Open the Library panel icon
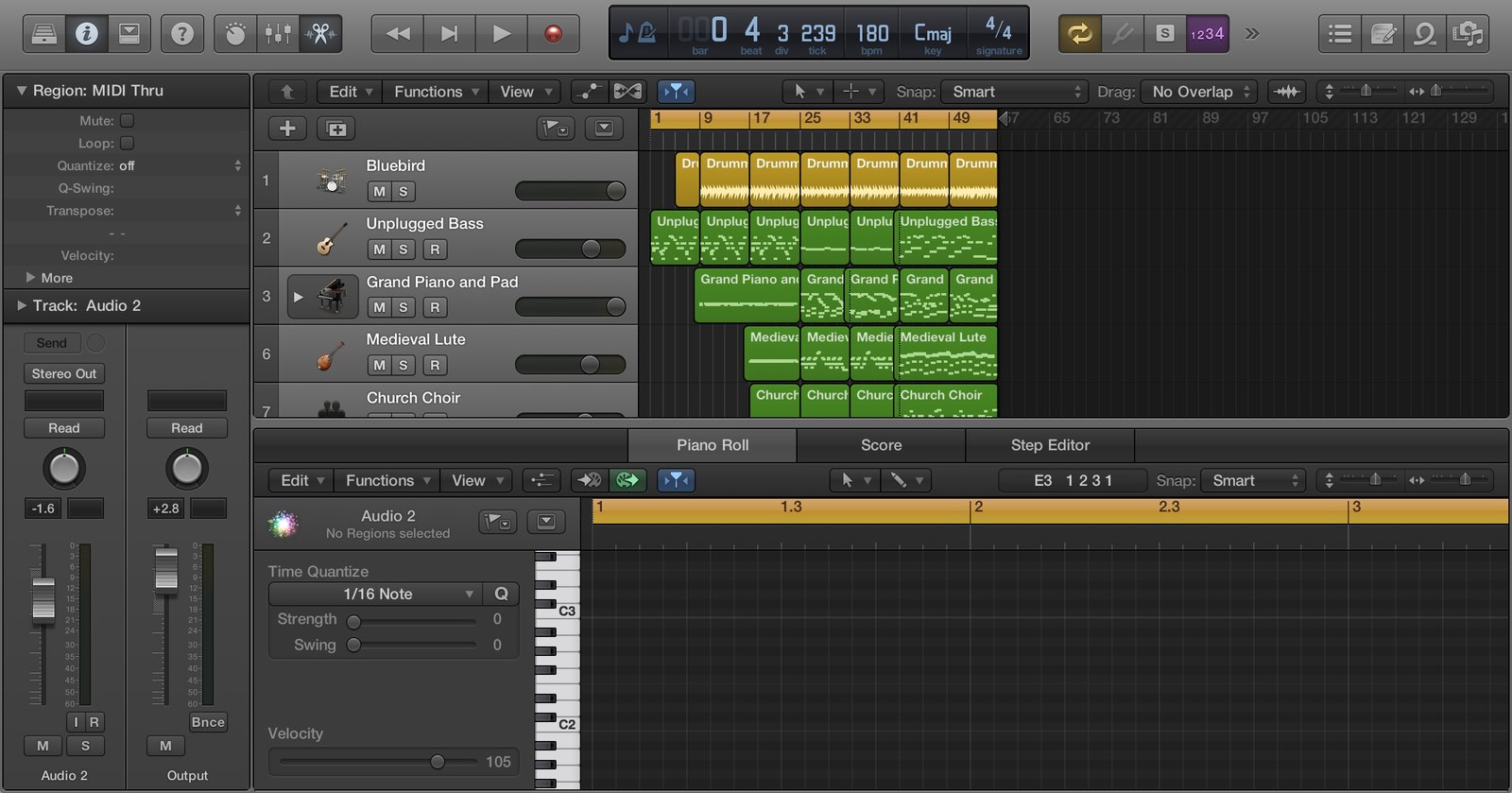 [43, 34]
